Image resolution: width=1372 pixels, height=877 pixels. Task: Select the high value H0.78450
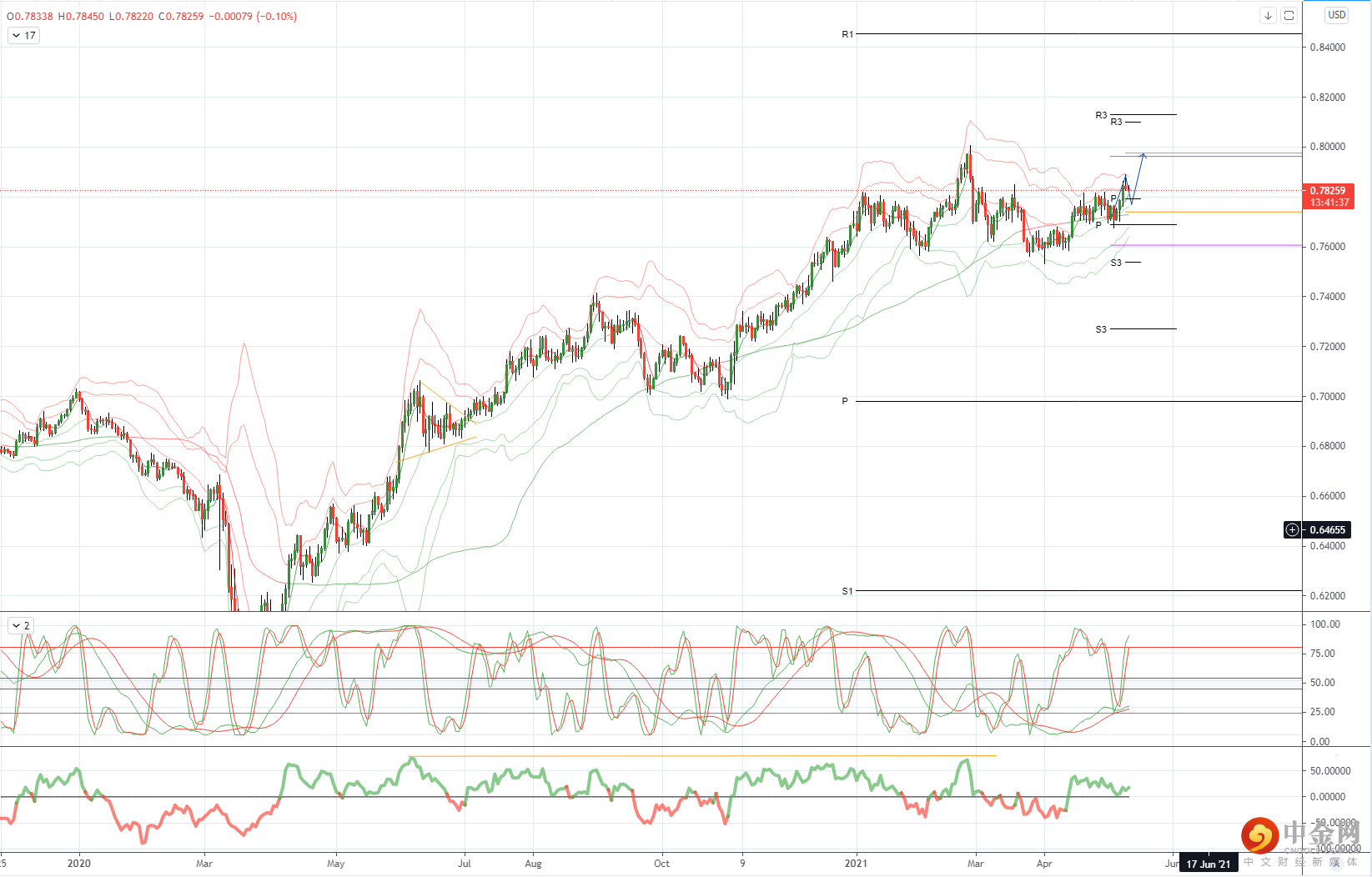coord(81,17)
